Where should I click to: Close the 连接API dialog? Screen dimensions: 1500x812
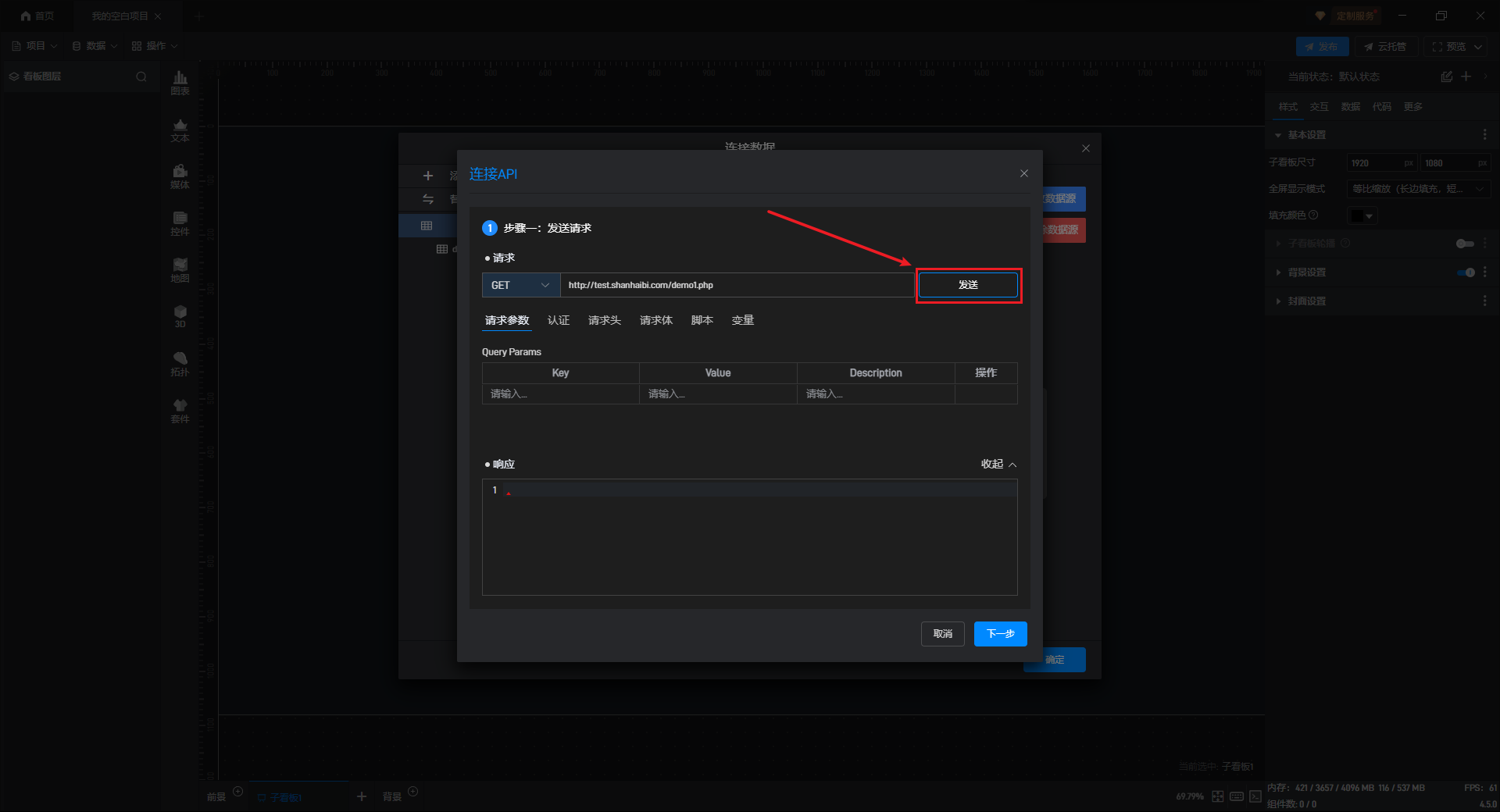pos(1023,173)
